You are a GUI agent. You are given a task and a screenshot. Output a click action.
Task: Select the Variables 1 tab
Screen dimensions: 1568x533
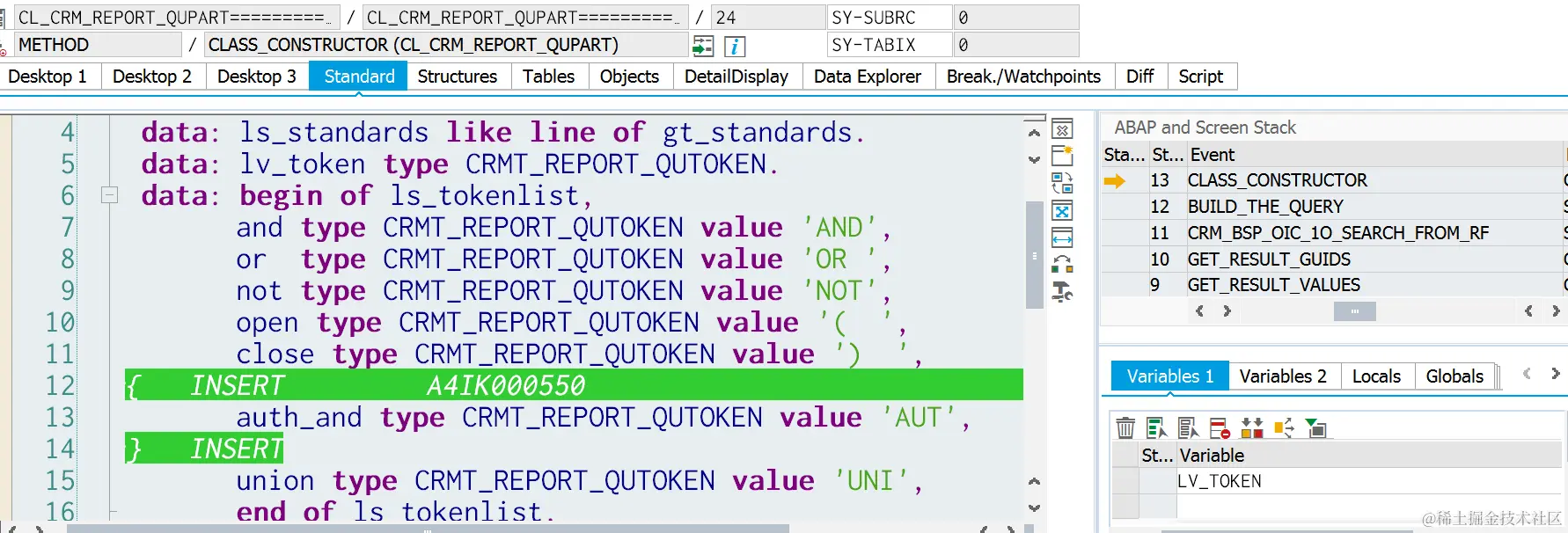click(x=1170, y=376)
